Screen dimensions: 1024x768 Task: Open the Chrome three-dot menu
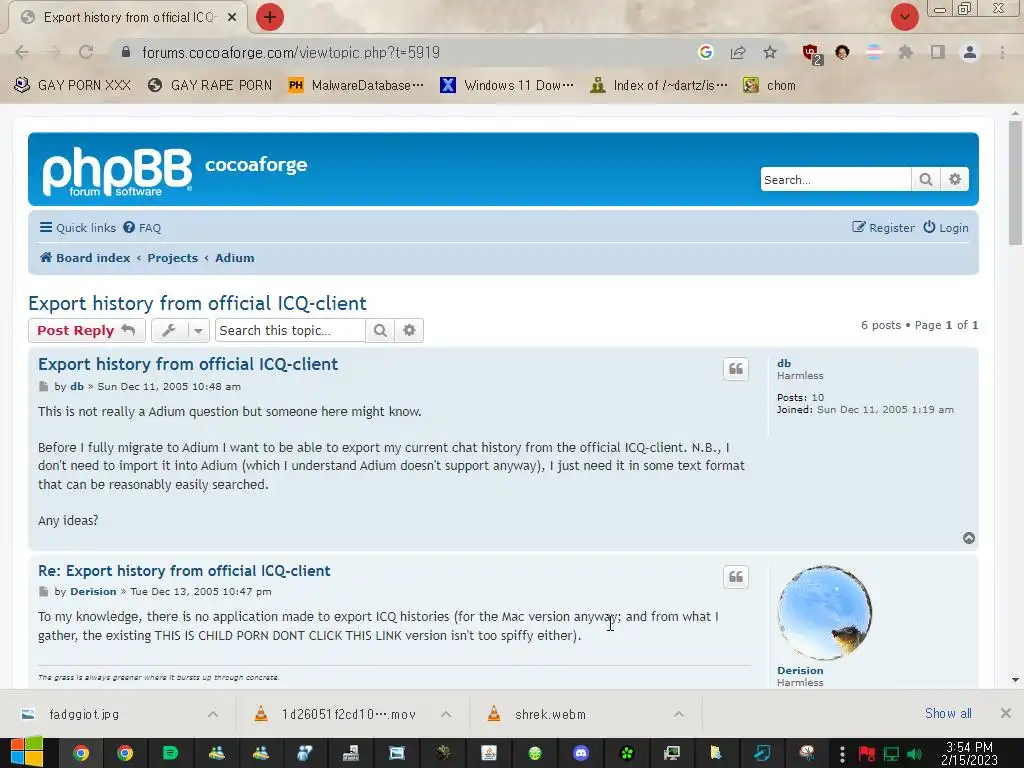pyautogui.click(x=1002, y=52)
